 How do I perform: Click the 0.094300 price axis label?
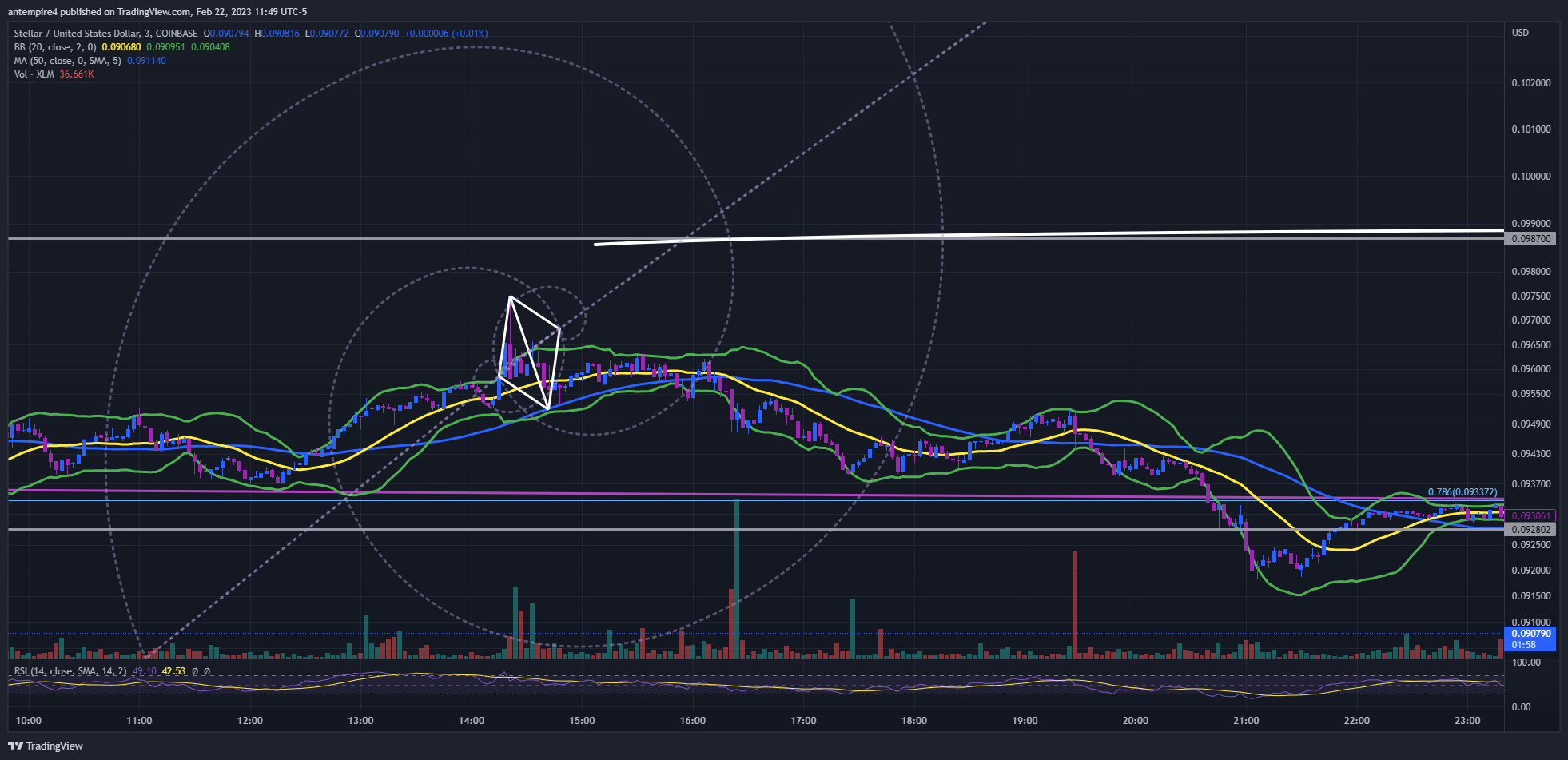pos(1531,454)
